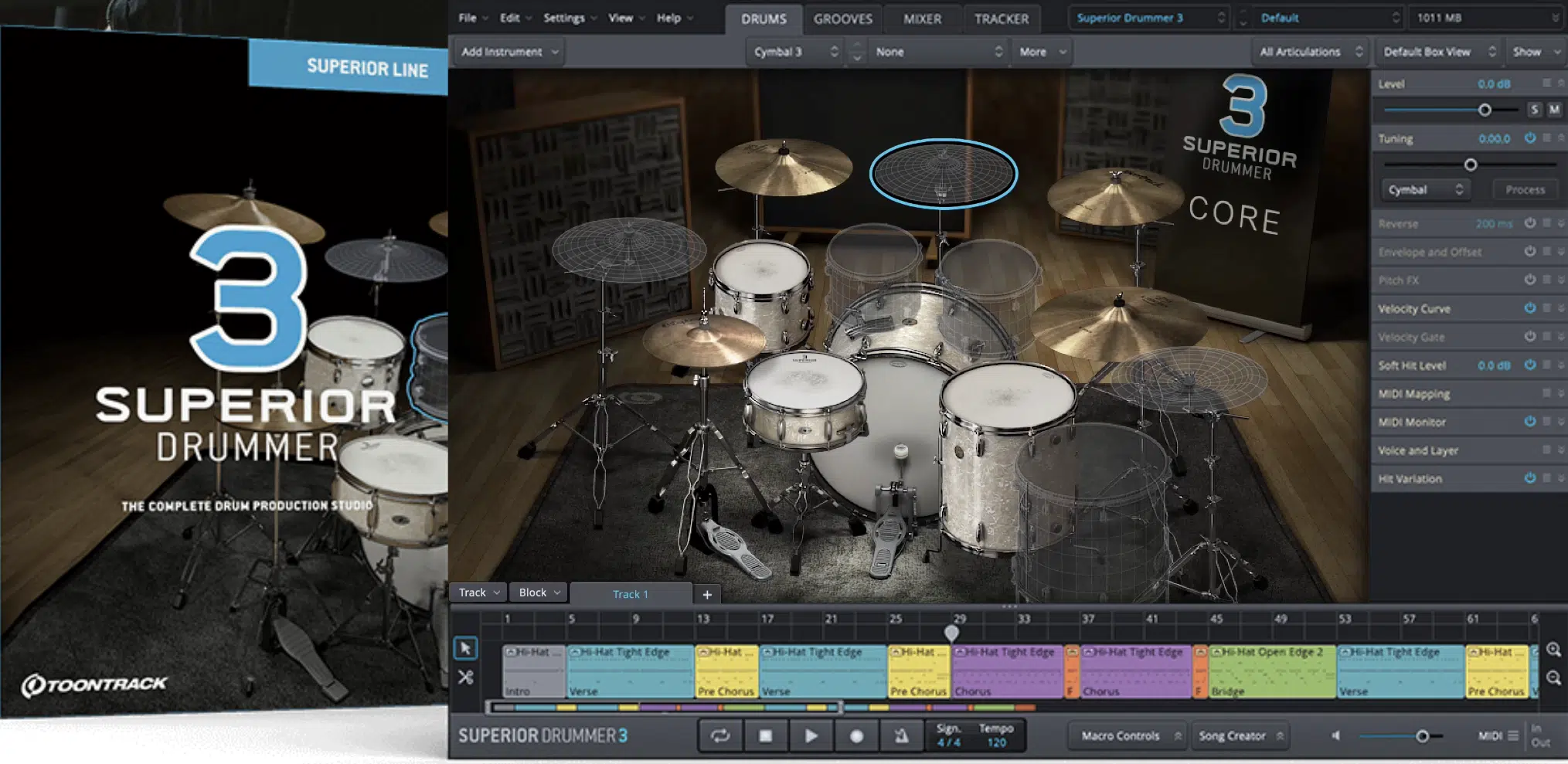Viewport: 1568px width, 764px height.
Task: Select the arrow pointer tool in the song track
Action: [465, 648]
